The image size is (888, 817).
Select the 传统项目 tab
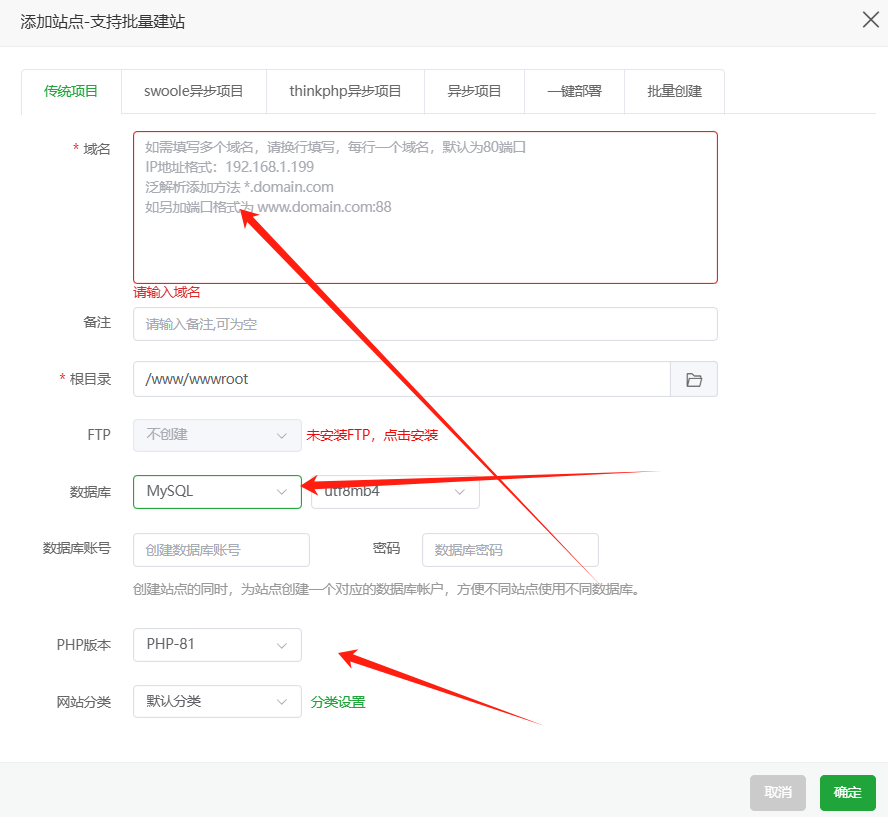70,91
